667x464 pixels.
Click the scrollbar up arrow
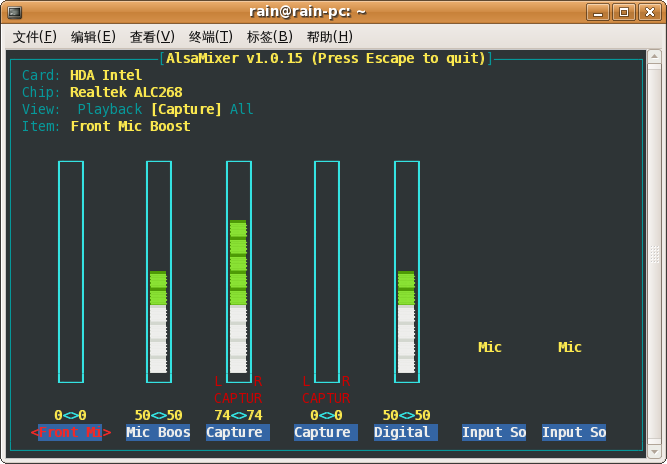(x=654, y=57)
